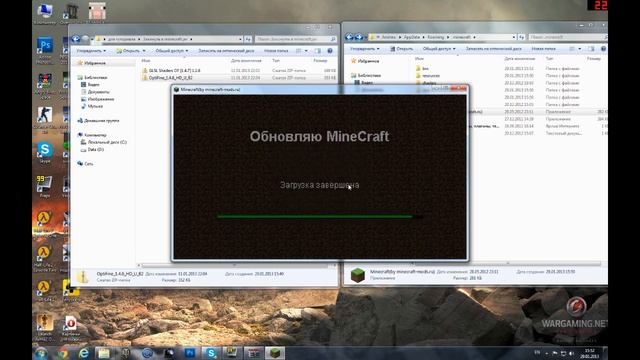The width and height of the screenshot is (640, 360).
Task: Switch to Photoshop on the taskbar
Action: tap(189, 353)
